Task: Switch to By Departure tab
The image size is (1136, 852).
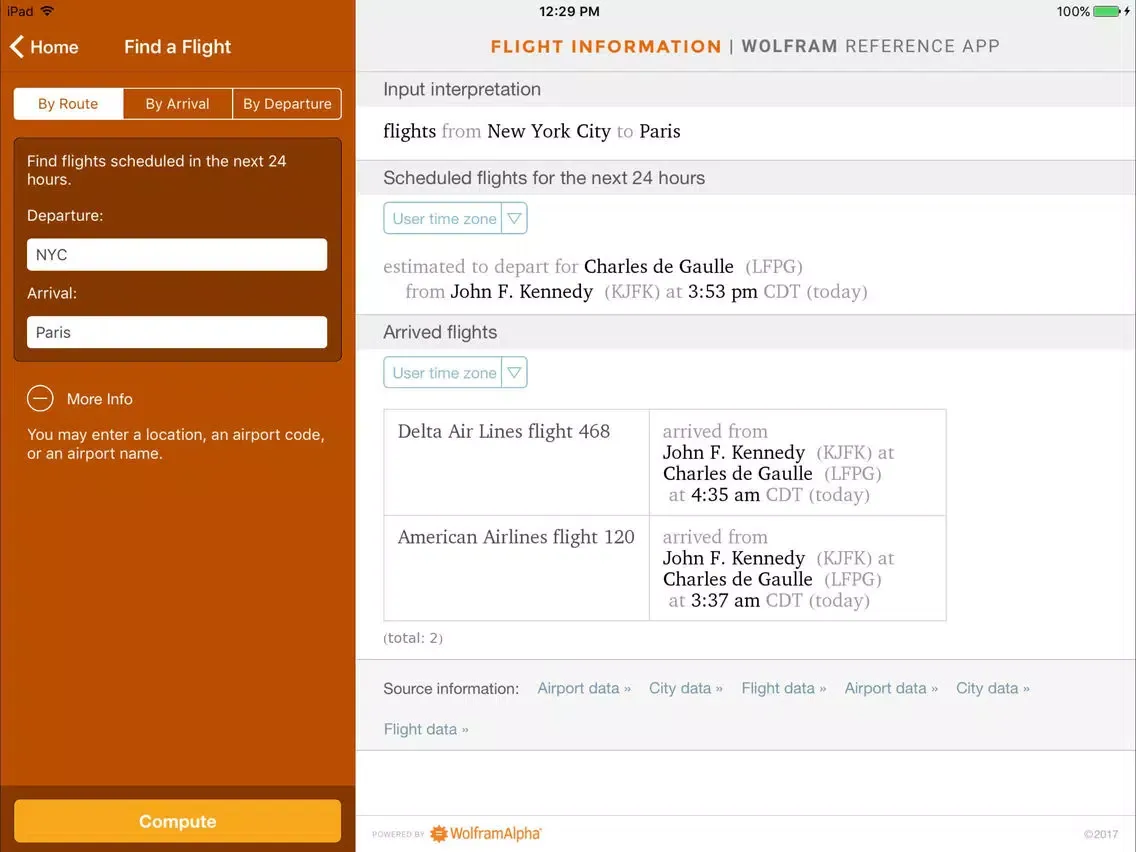Action: tap(287, 104)
